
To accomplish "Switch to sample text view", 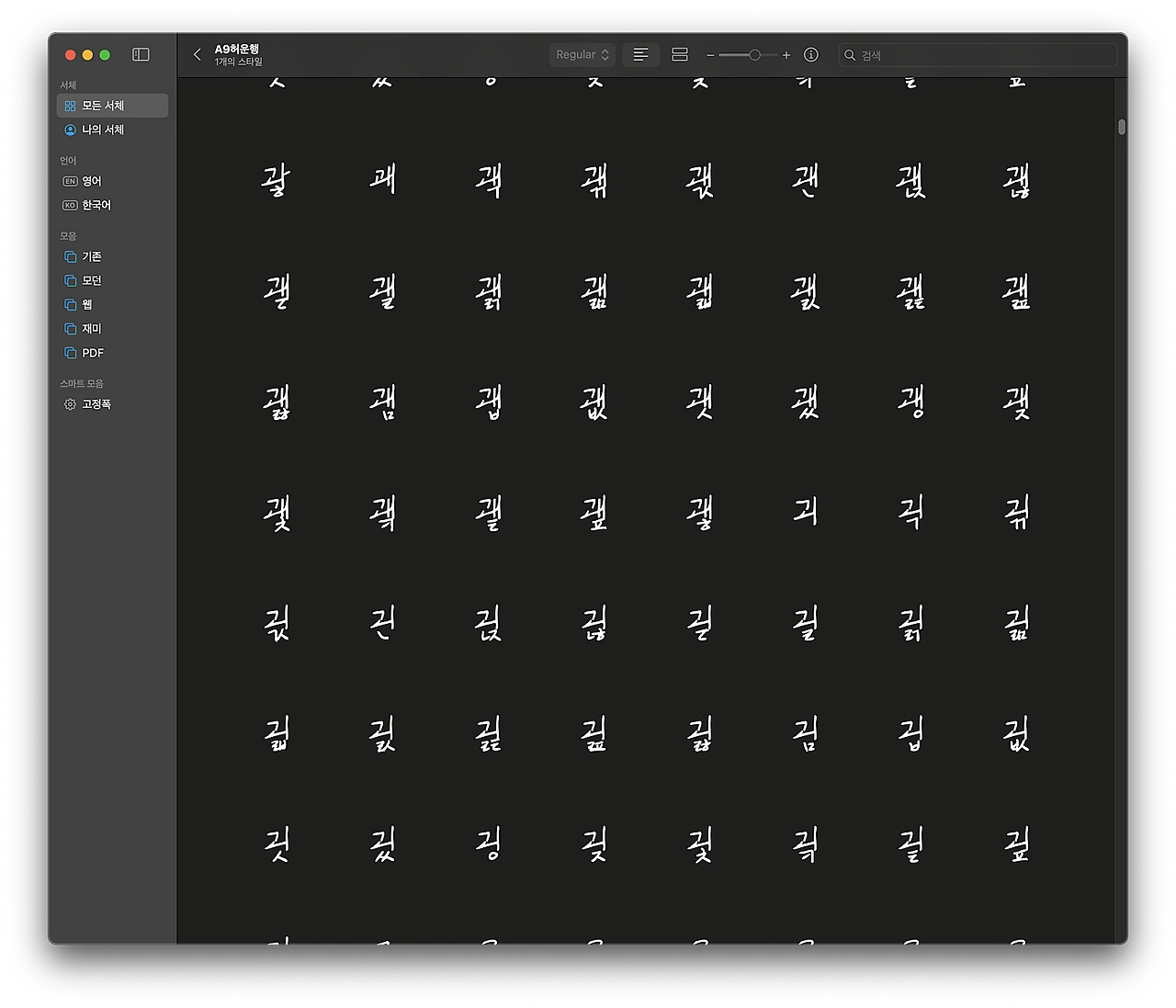I will (641, 55).
